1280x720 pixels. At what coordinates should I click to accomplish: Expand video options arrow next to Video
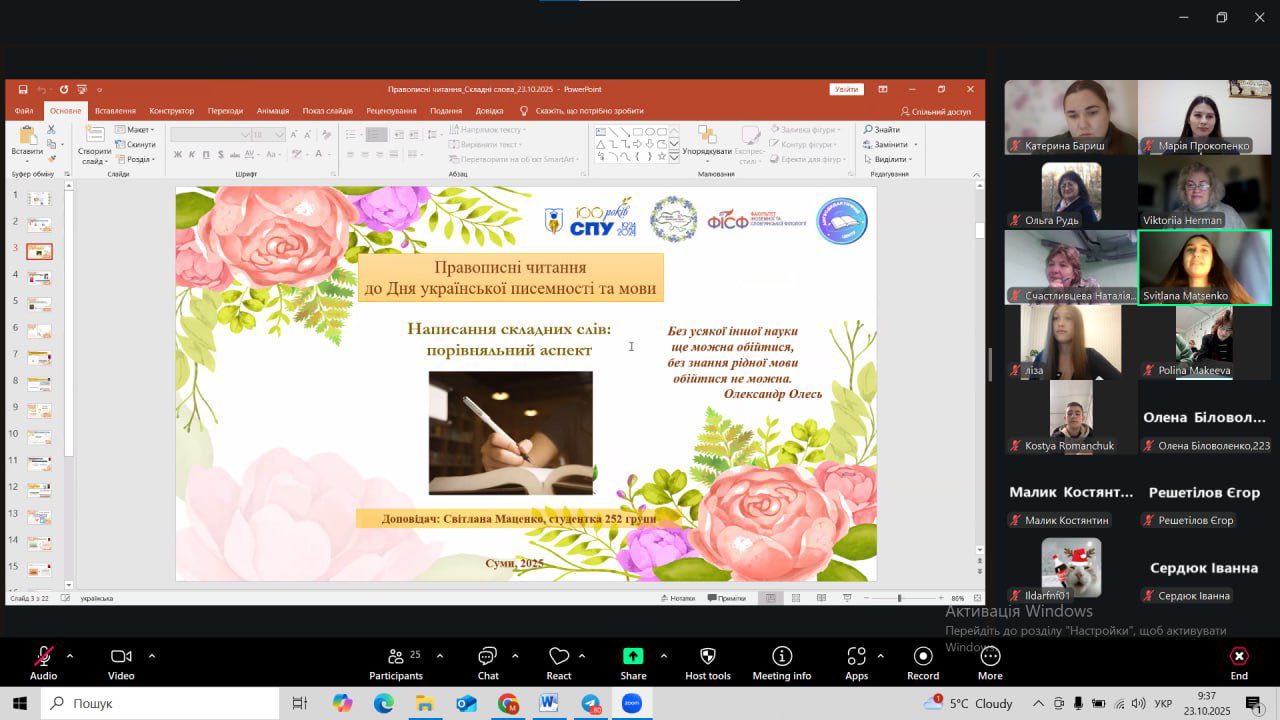tap(152, 656)
